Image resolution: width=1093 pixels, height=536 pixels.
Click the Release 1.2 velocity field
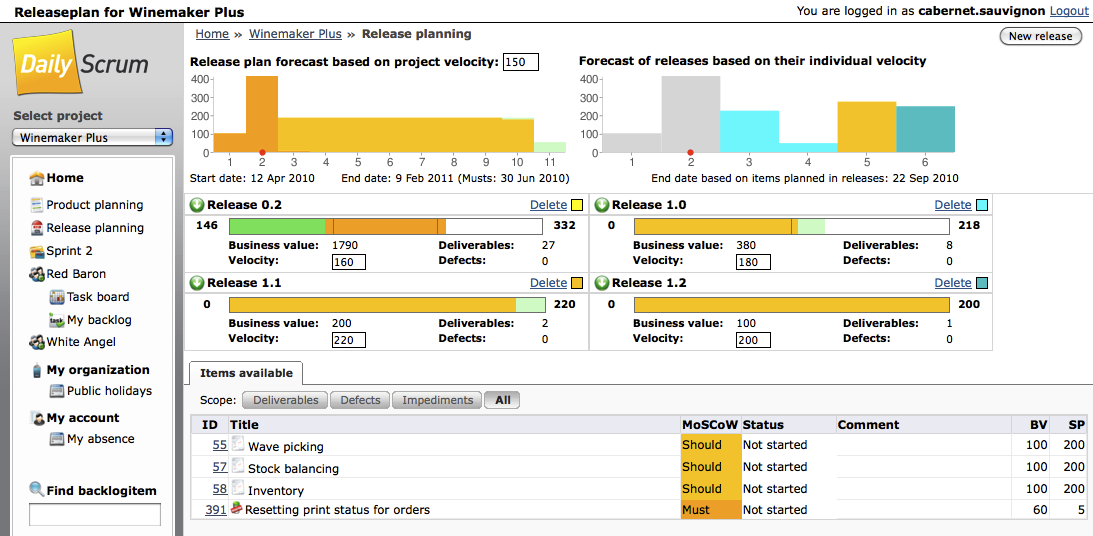point(753,340)
